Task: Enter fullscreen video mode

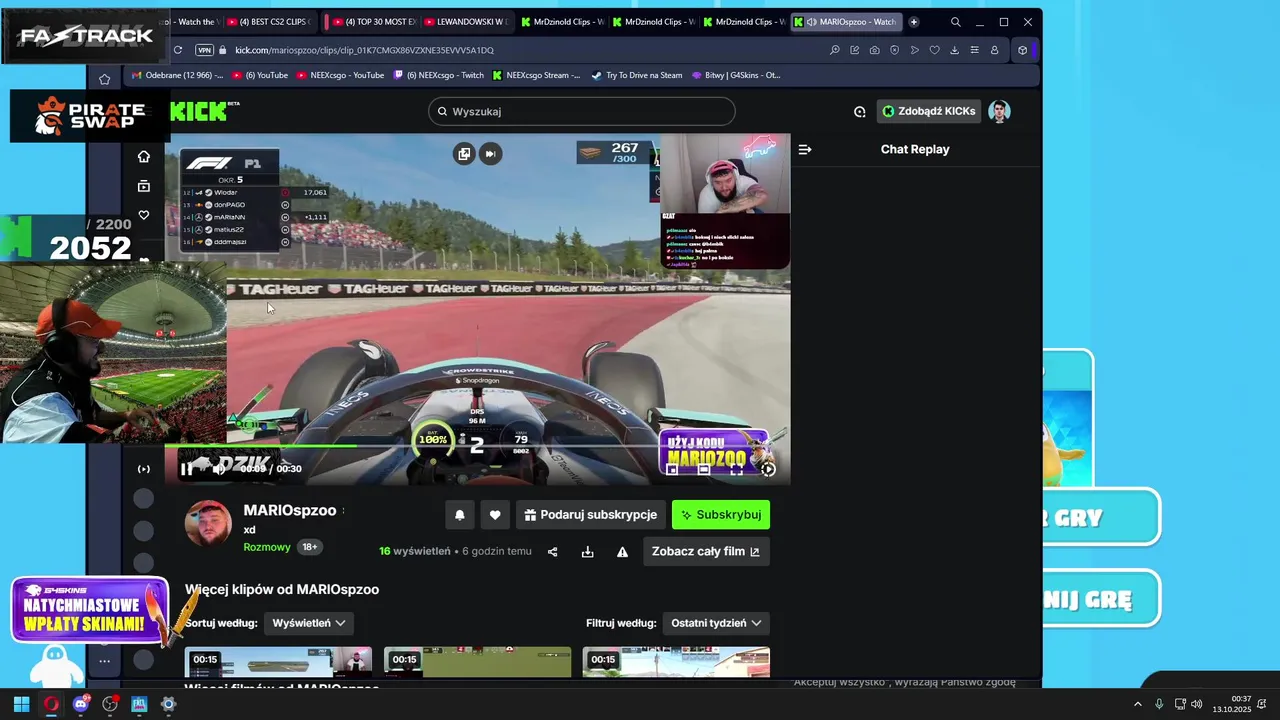Action: [x=736, y=469]
